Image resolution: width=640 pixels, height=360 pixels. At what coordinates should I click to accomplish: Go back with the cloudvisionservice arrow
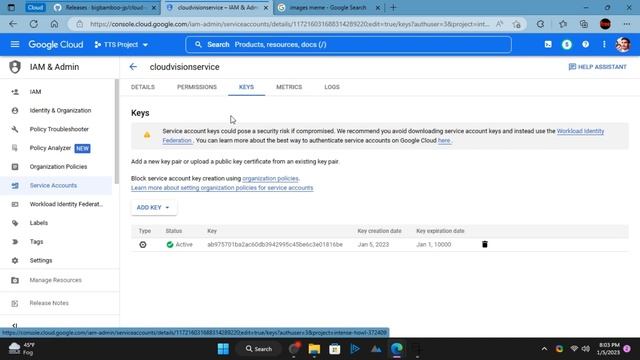click(133, 67)
